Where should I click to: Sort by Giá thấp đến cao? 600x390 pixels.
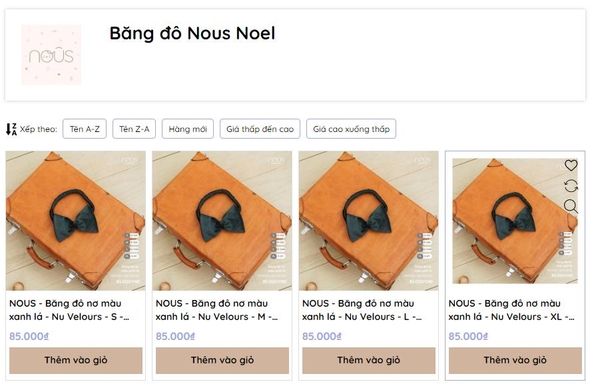coord(260,129)
